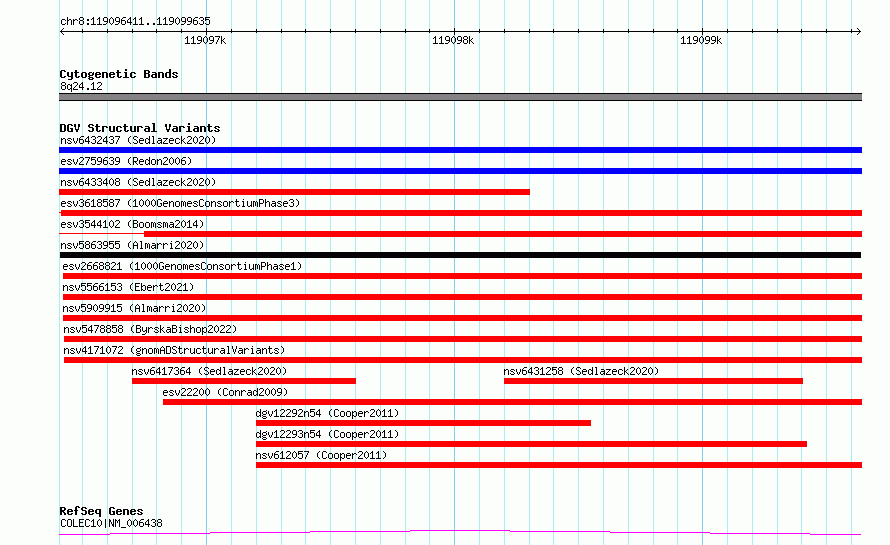Open variant esv2759639 (Redon2006) label
Image resolution: width=890 pixels, height=545 pixels.
pyautogui.click(x=126, y=161)
